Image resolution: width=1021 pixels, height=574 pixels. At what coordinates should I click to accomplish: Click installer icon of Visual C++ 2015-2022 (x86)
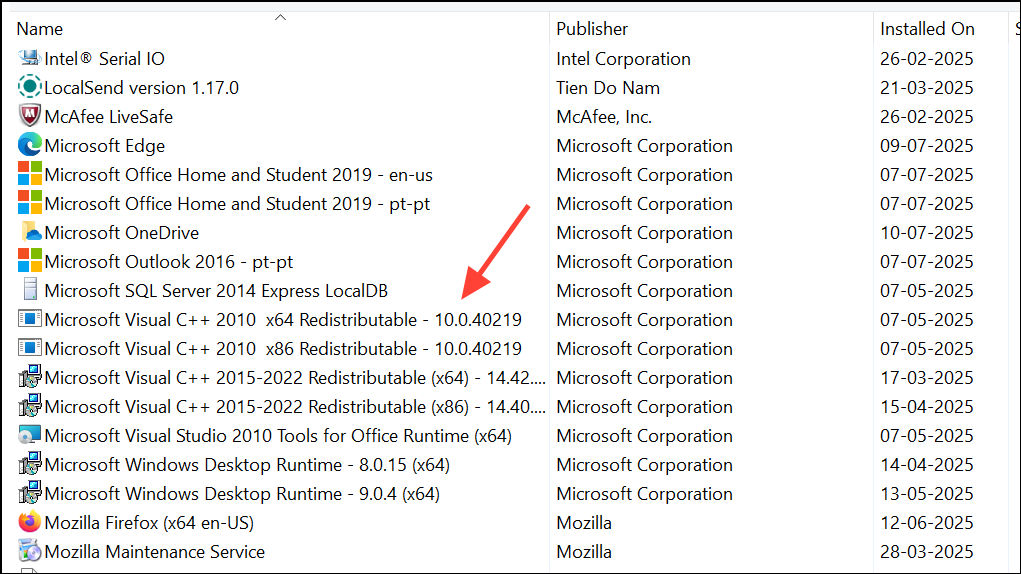pyautogui.click(x=29, y=406)
